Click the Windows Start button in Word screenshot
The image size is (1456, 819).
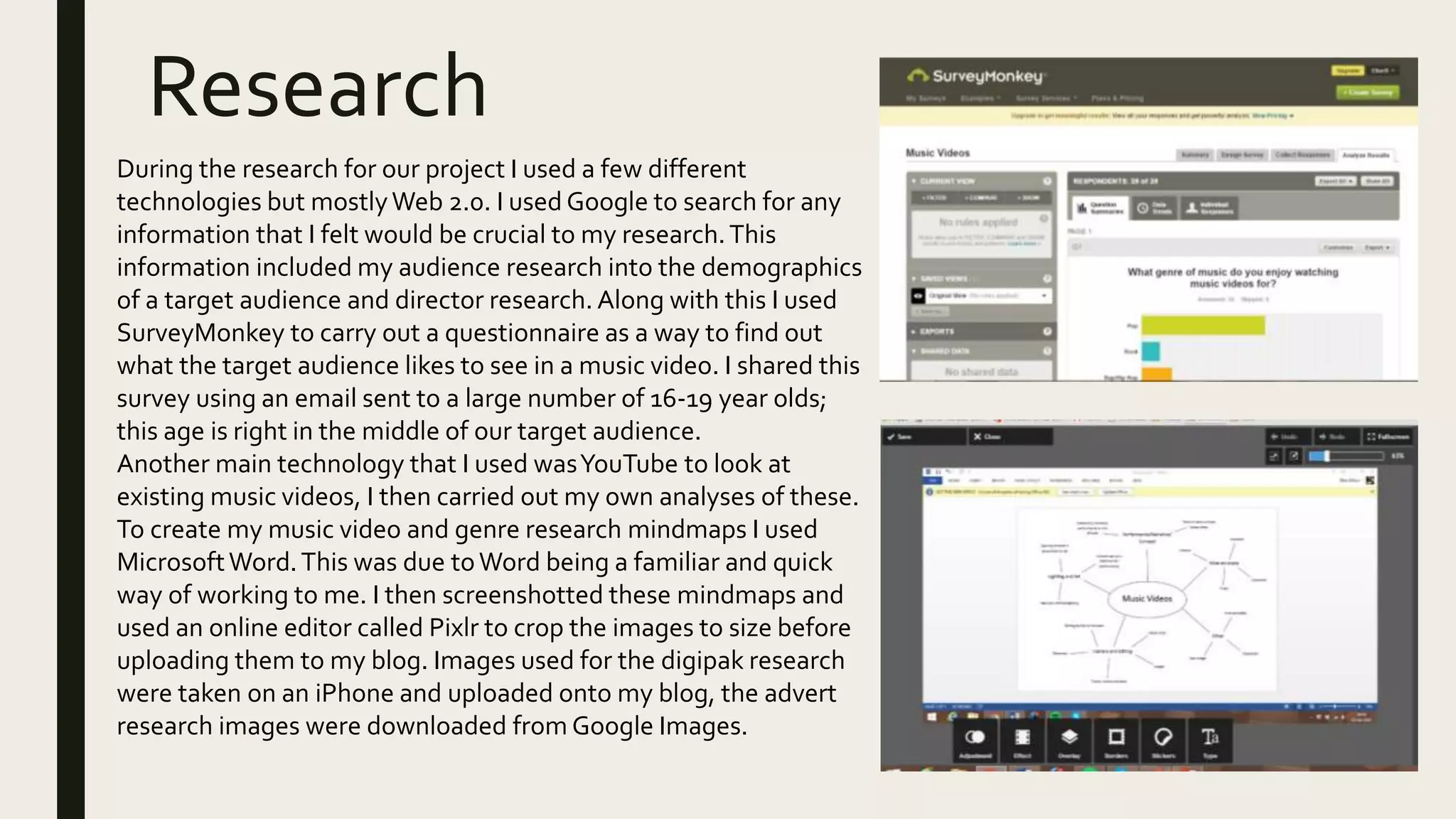tap(931, 716)
